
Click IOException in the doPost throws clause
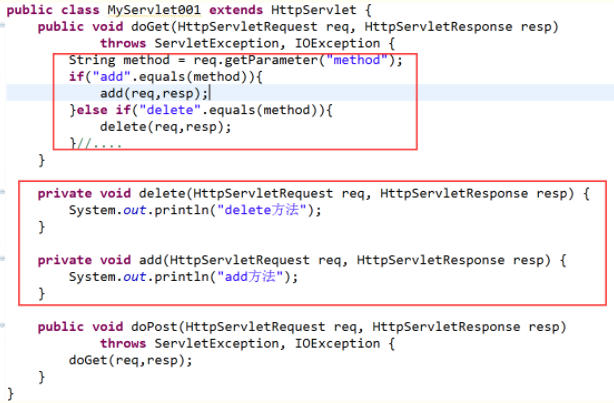337,343
